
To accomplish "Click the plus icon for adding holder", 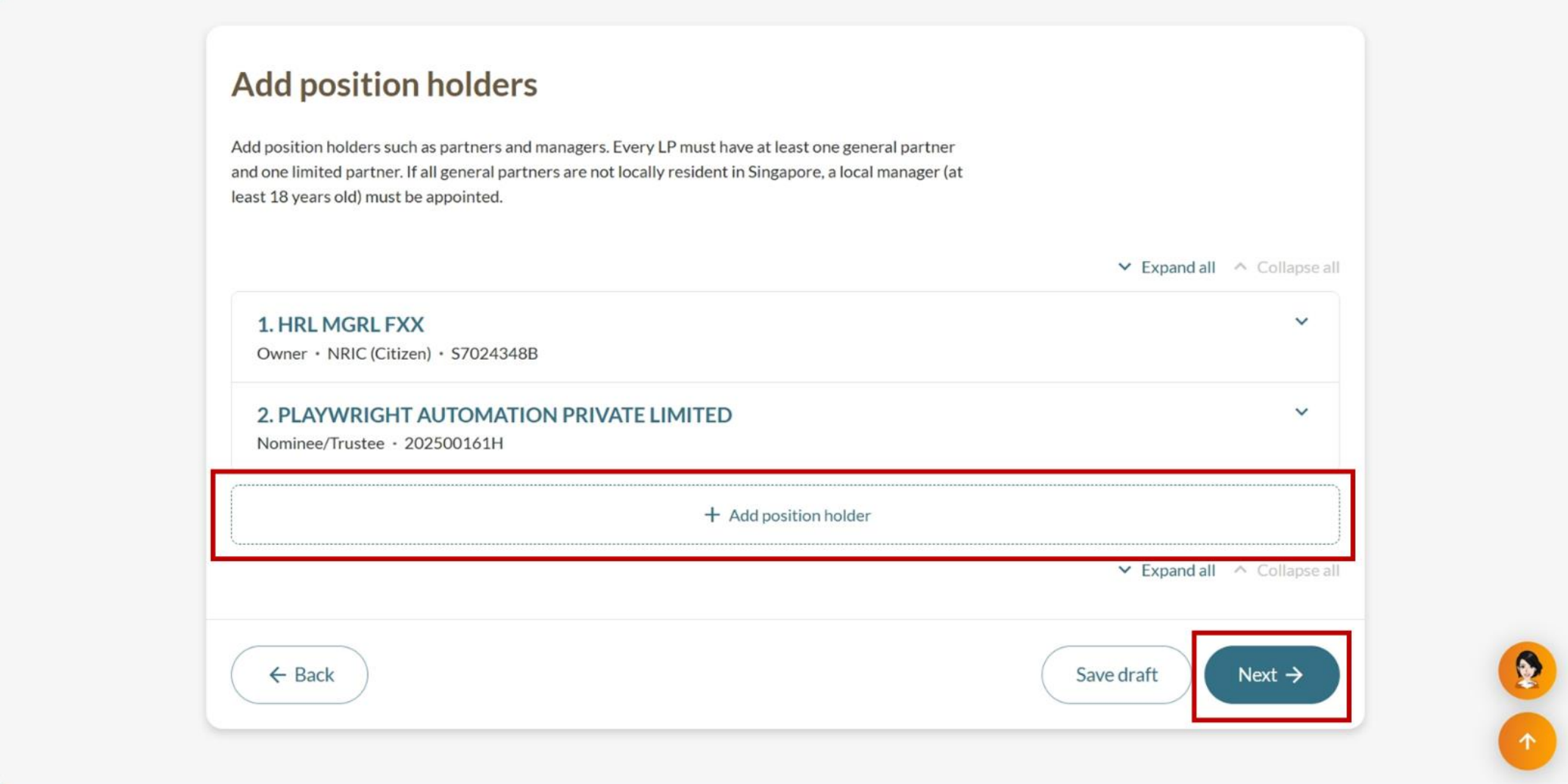I will coord(711,515).
